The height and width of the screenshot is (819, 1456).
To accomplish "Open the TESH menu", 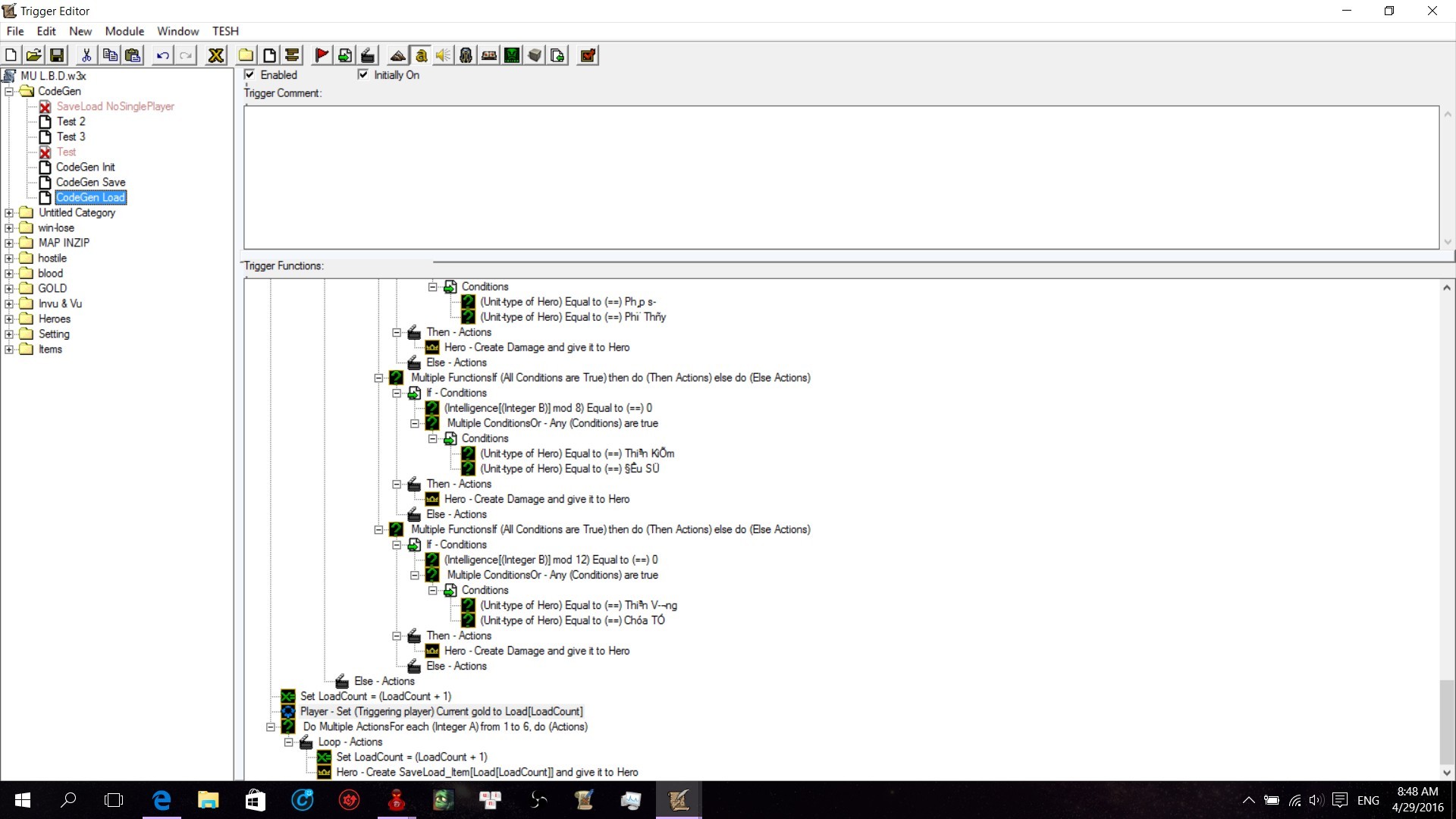I will (225, 31).
